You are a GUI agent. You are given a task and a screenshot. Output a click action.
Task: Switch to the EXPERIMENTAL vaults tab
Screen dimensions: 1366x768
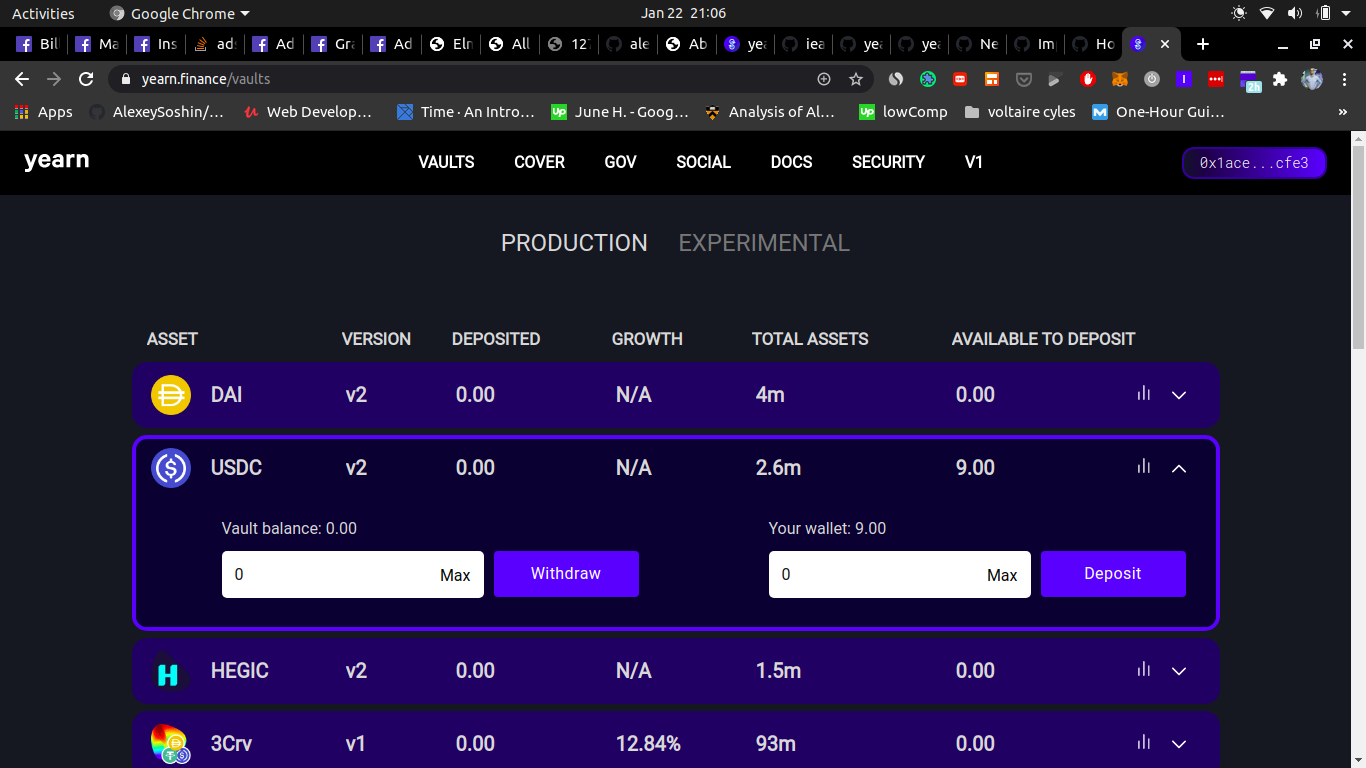point(764,243)
